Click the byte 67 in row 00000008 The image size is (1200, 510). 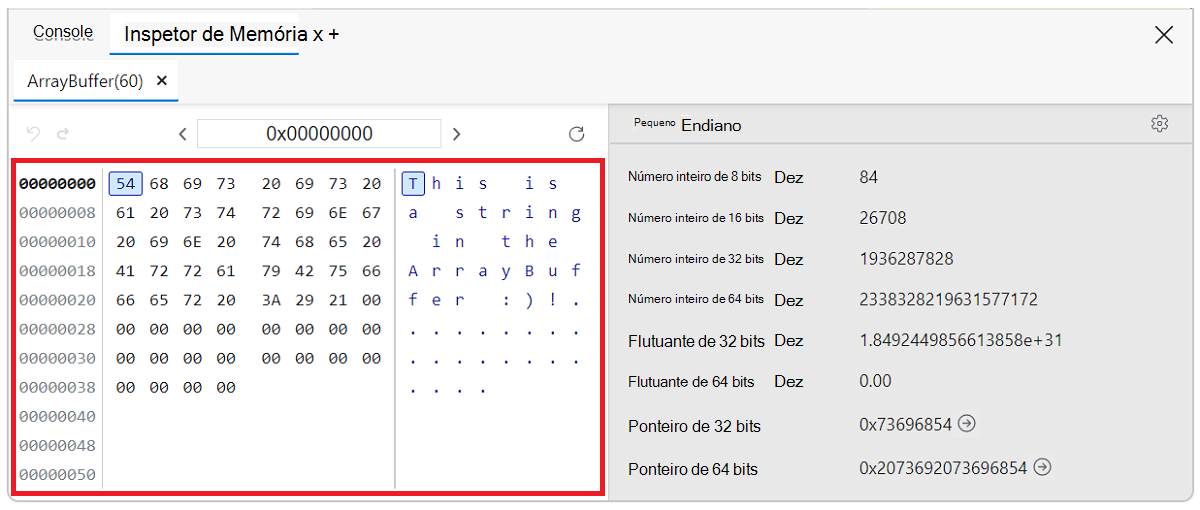coord(371,213)
